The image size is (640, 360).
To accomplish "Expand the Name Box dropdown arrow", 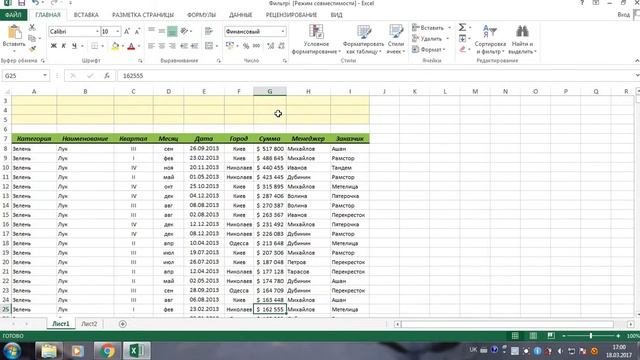I will pyautogui.click(x=45, y=76).
